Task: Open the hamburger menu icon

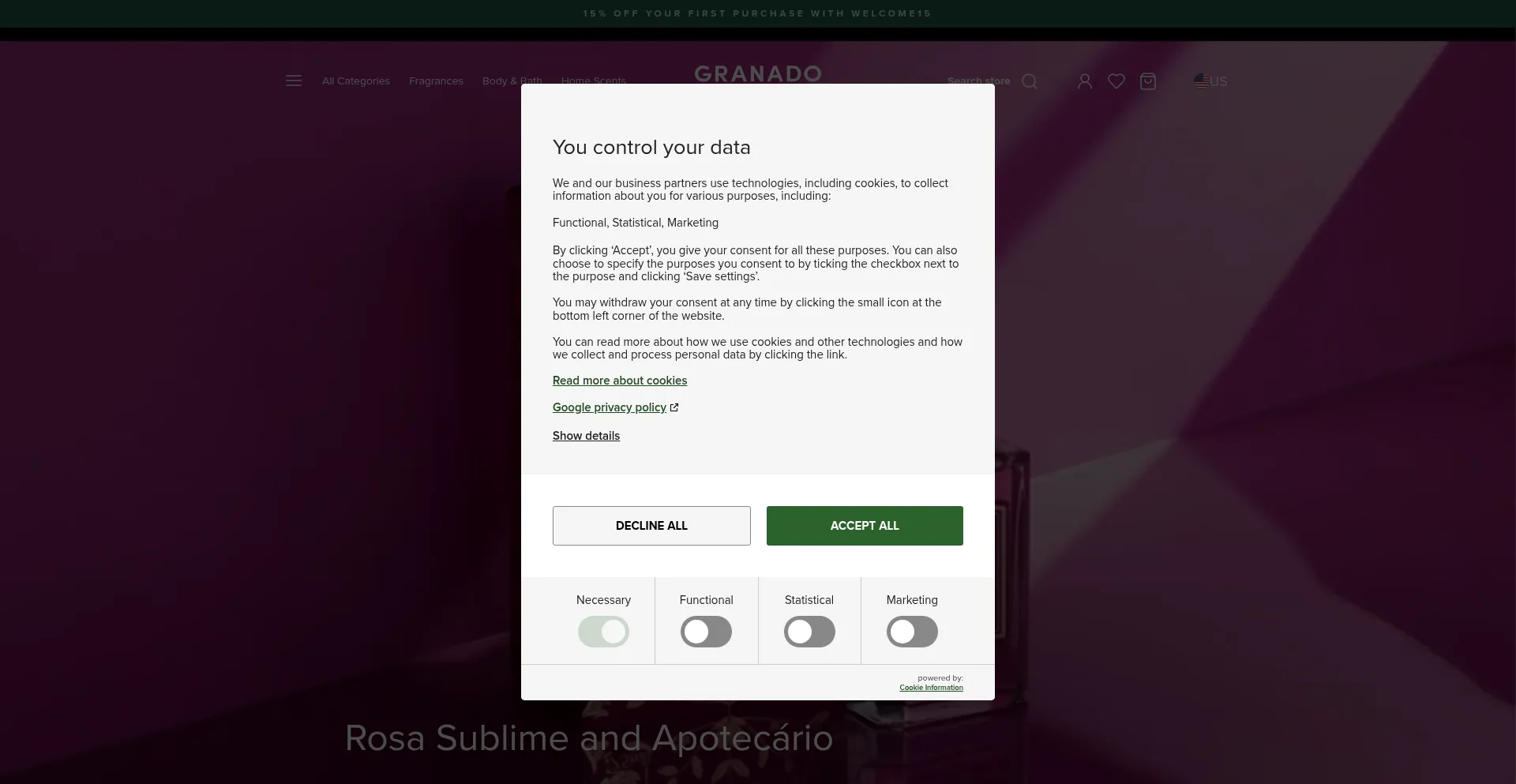Action: pos(294,81)
